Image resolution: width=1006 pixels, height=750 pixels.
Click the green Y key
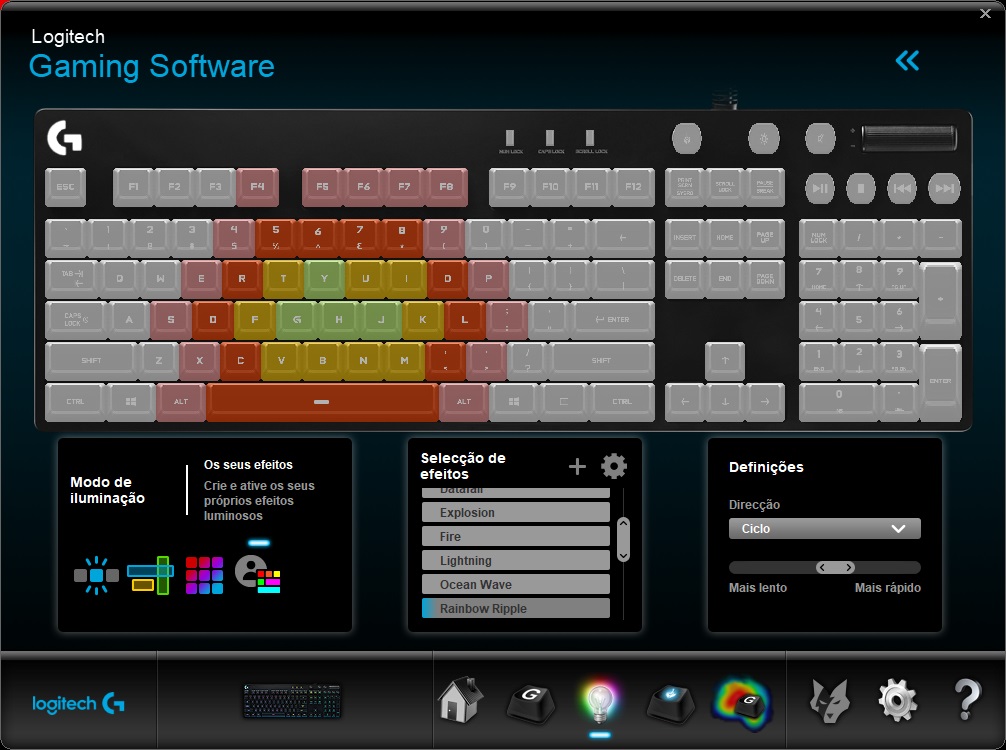(x=325, y=278)
